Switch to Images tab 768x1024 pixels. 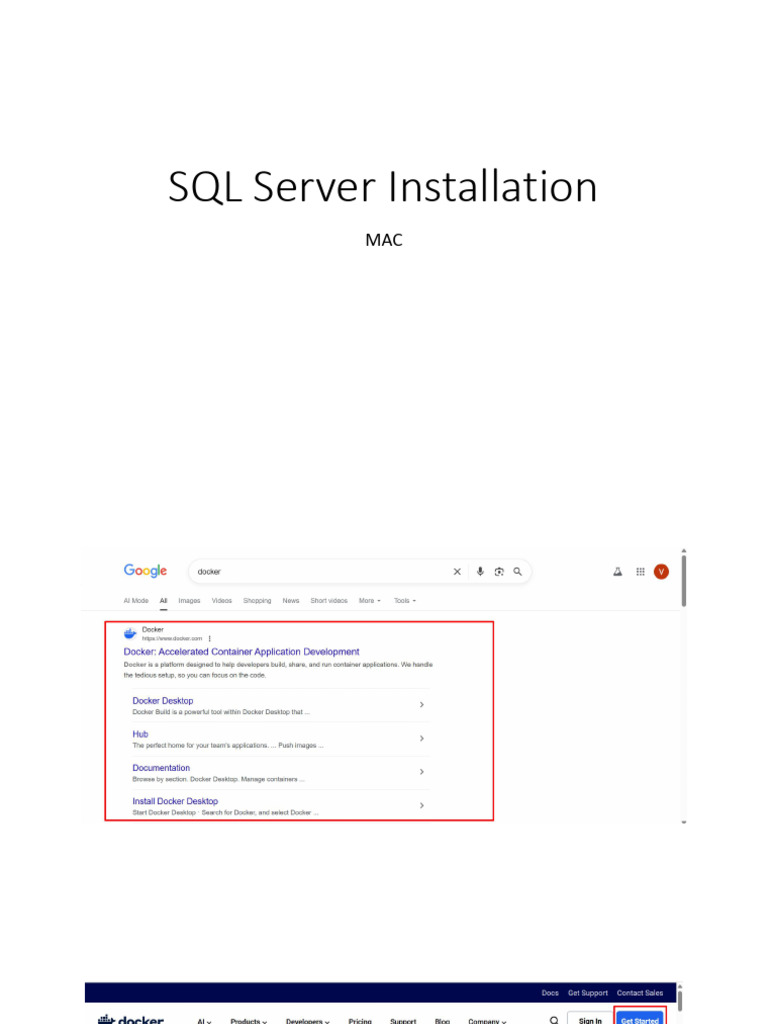[189, 601]
